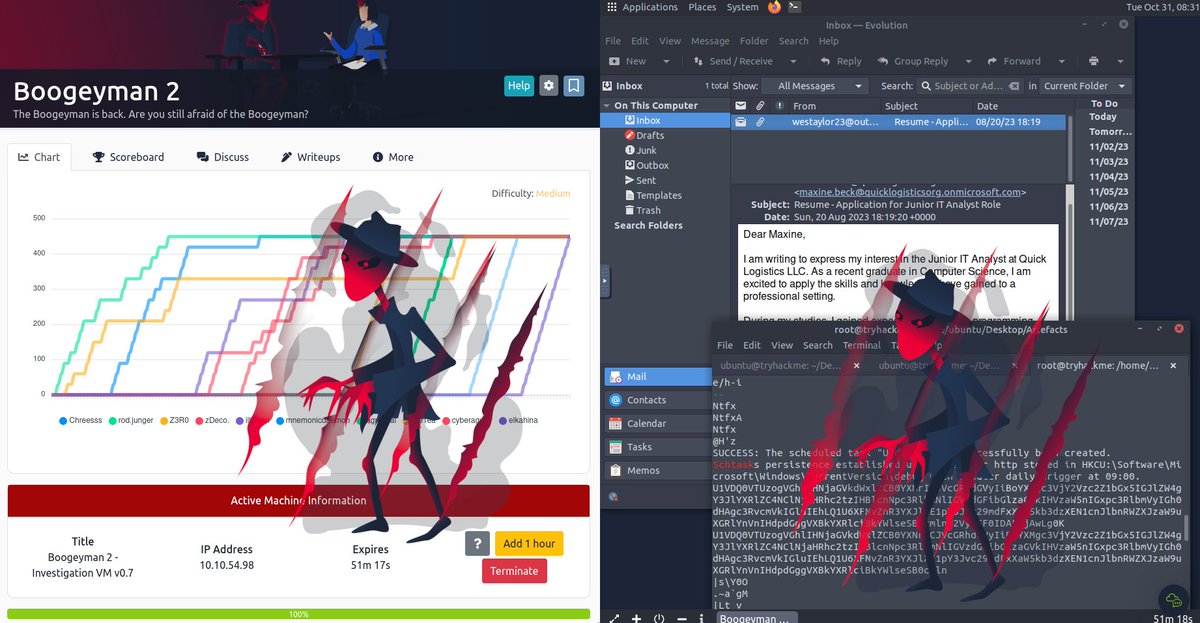Viewport: 1200px width, 623px height.
Task: Open Evolution's Message menu
Action: coord(710,41)
